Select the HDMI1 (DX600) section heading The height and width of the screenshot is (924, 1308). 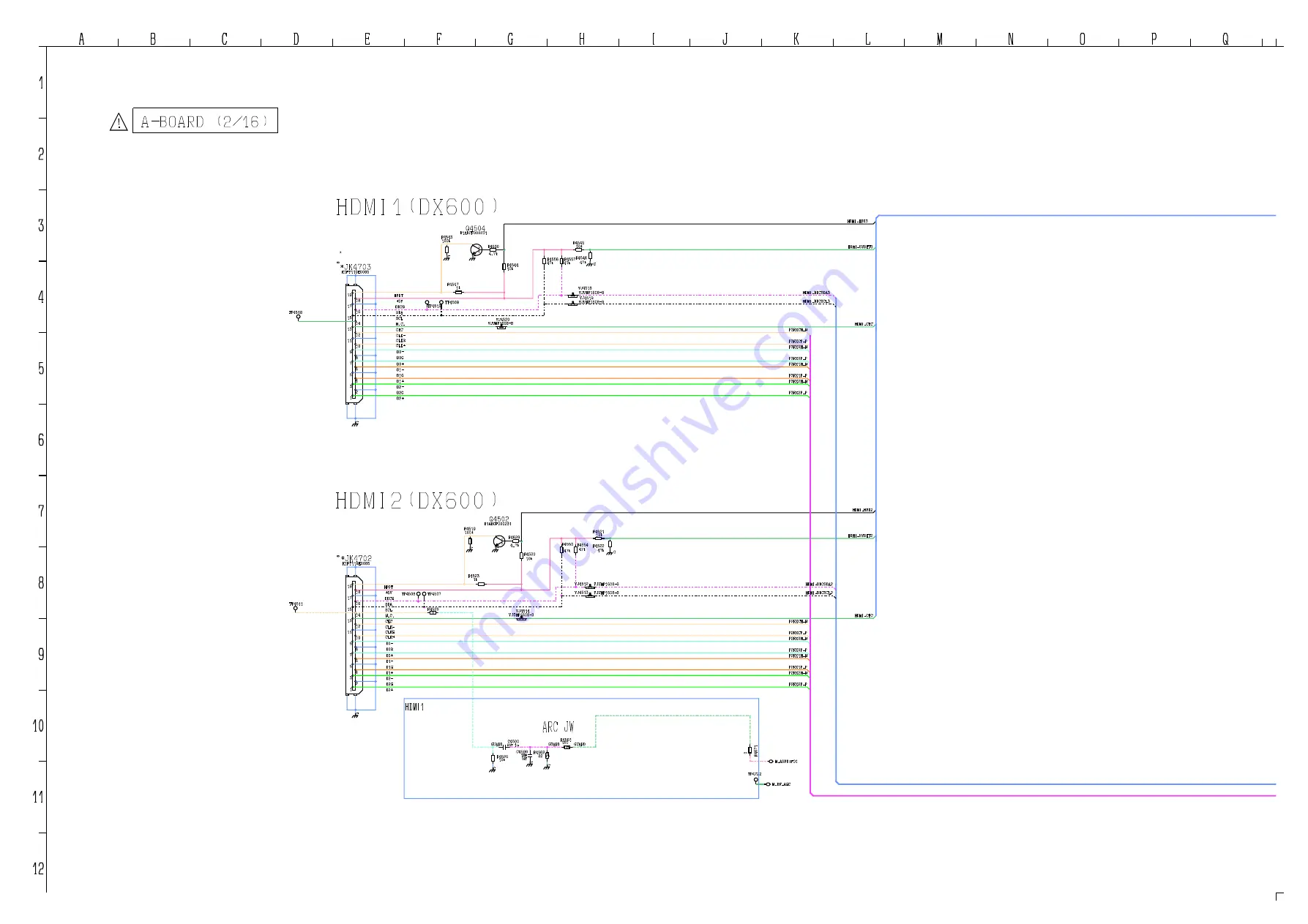pyautogui.click(x=417, y=207)
